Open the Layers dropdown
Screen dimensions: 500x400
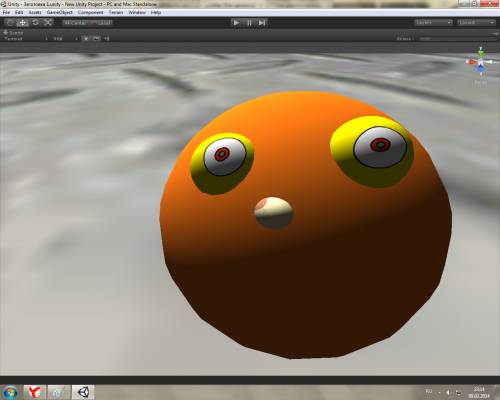[x=433, y=22]
